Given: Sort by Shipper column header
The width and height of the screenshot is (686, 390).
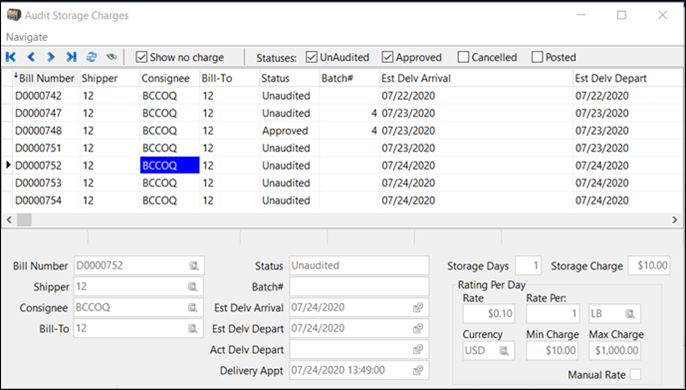Looking at the screenshot, I should click(x=110, y=78).
